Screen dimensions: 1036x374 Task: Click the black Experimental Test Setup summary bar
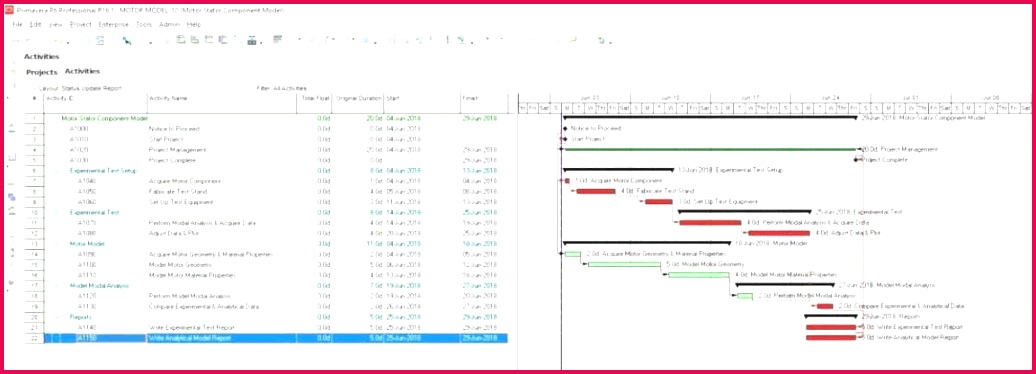coord(618,170)
